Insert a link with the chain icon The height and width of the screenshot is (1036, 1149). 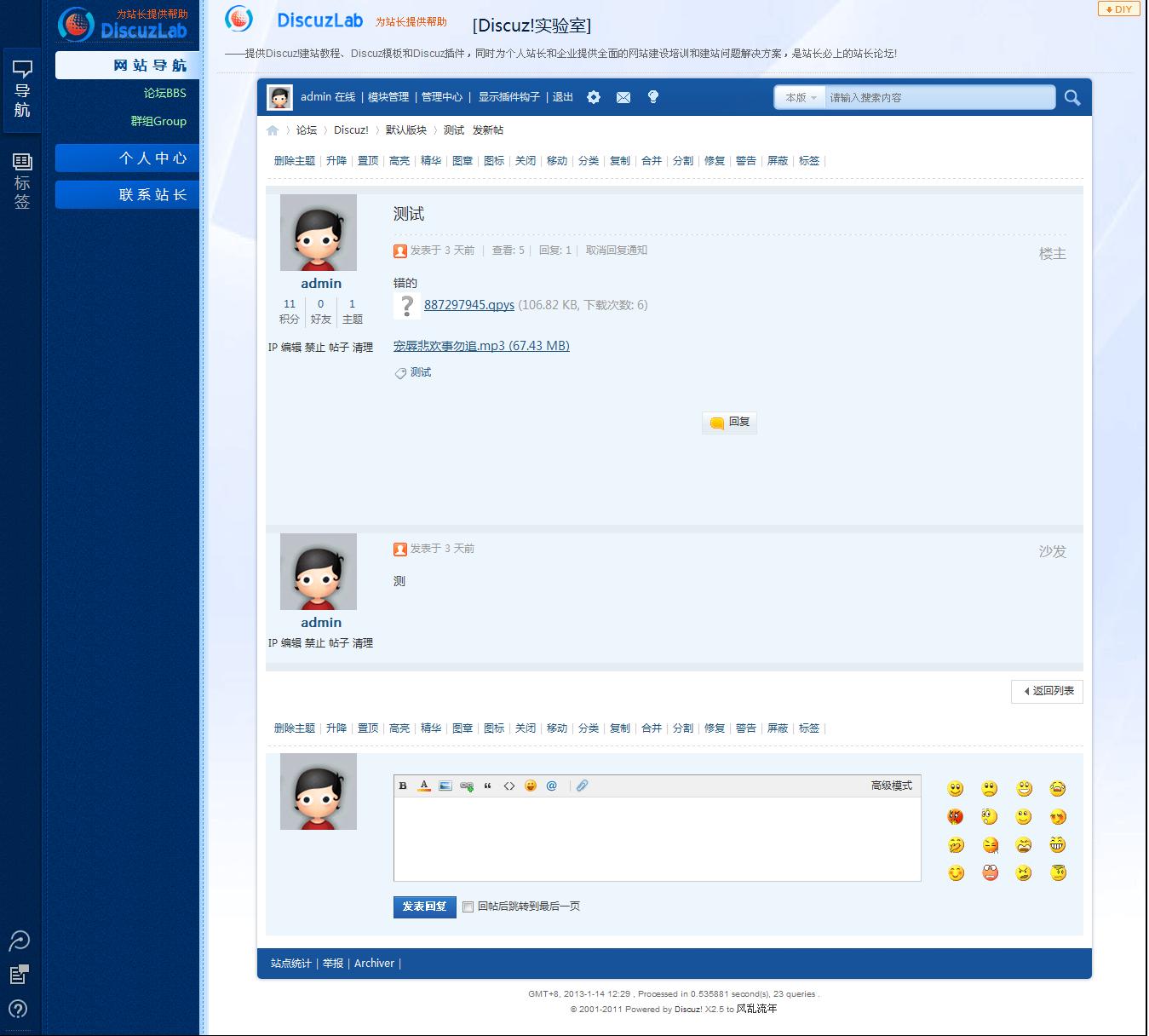(x=467, y=786)
